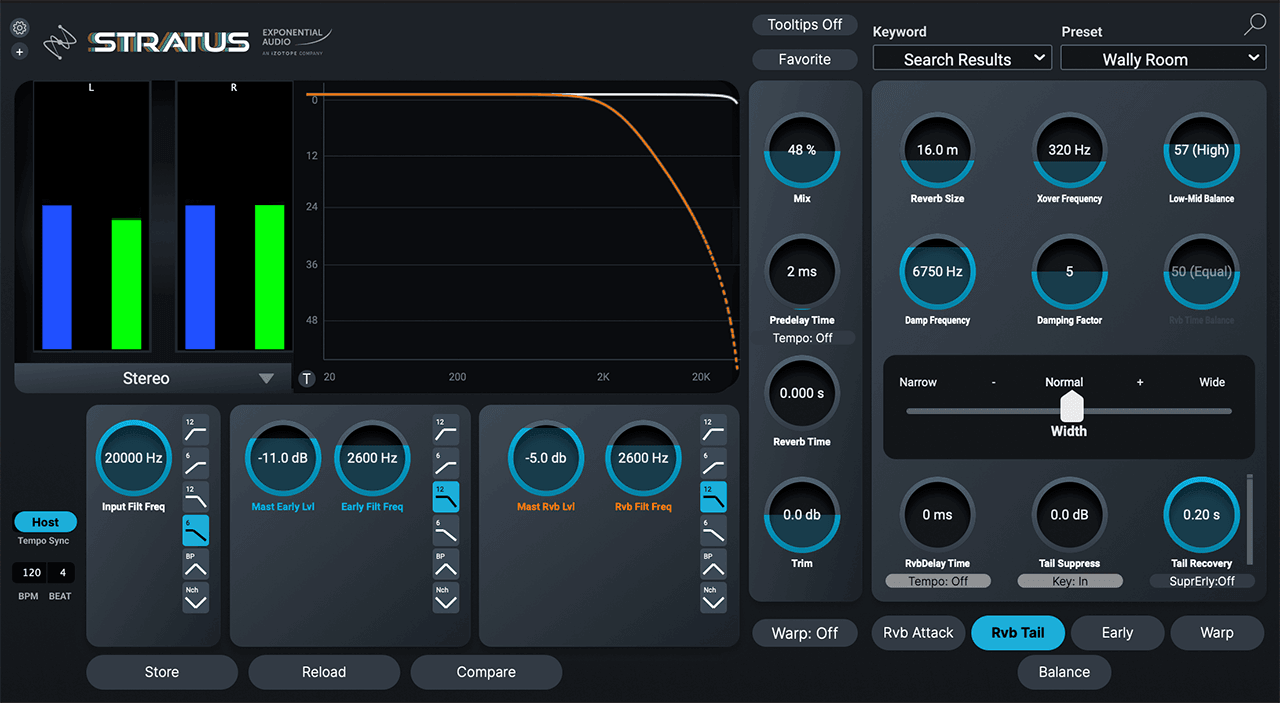Select 12 dB high-pass for Early filter

(446, 431)
